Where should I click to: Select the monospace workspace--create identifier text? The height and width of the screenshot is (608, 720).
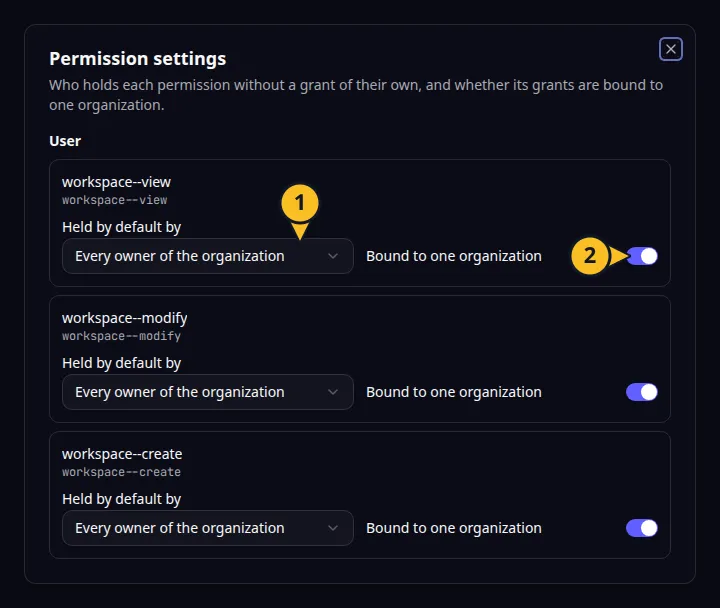click(x=121, y=472)
